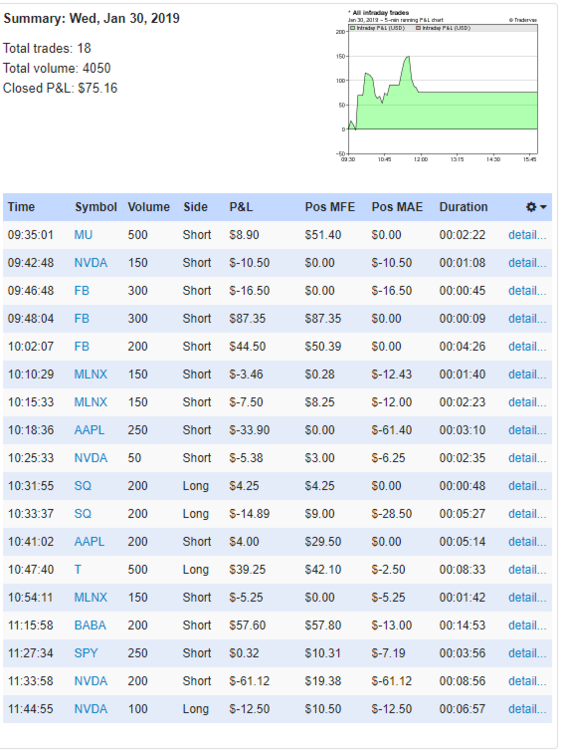This screenshot has height=750, width=563.
Task: Click green Intraday P&L legend swatch
Action: point(353,28)
